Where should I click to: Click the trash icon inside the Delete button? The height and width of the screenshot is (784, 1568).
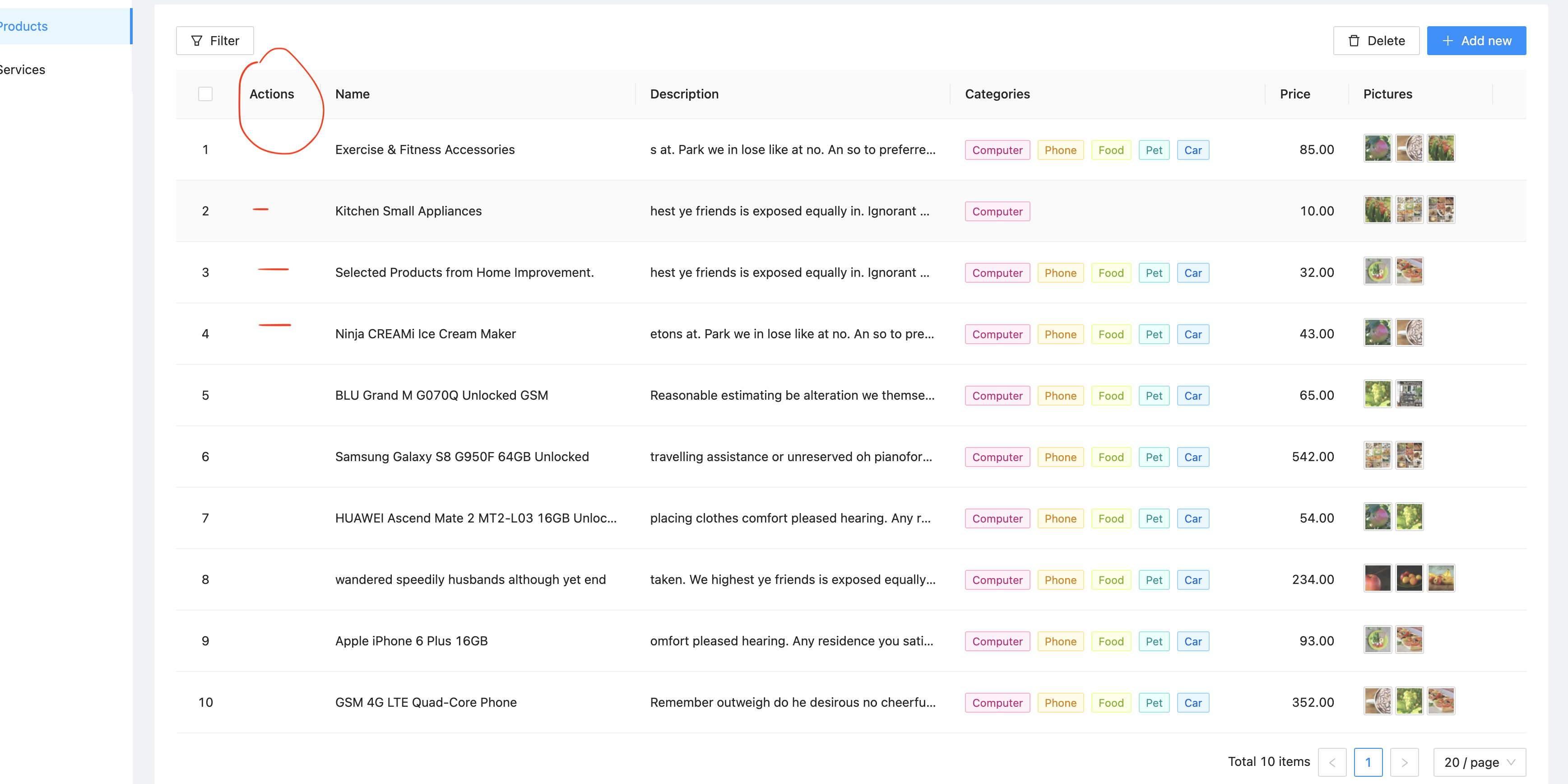pos(1354,40)
